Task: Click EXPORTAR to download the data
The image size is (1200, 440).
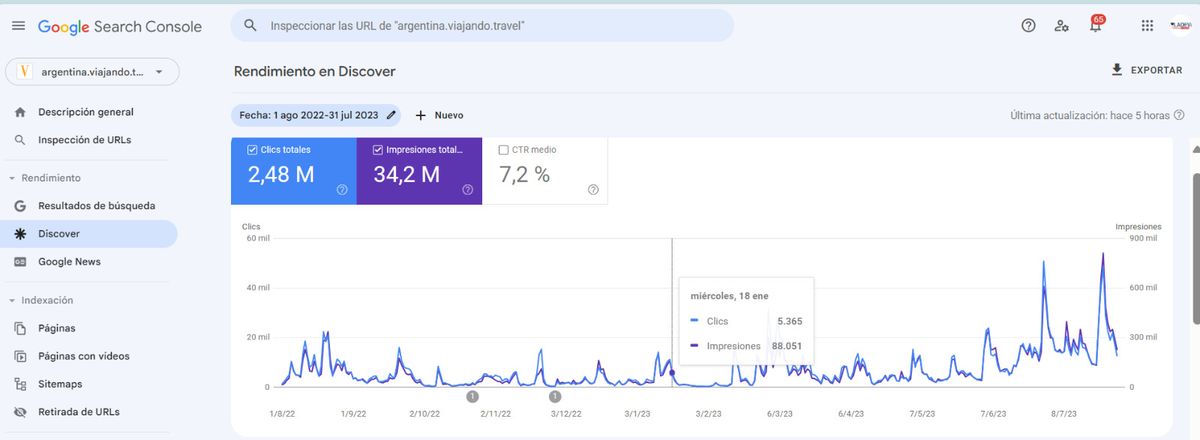Action: coord(1146,70)
